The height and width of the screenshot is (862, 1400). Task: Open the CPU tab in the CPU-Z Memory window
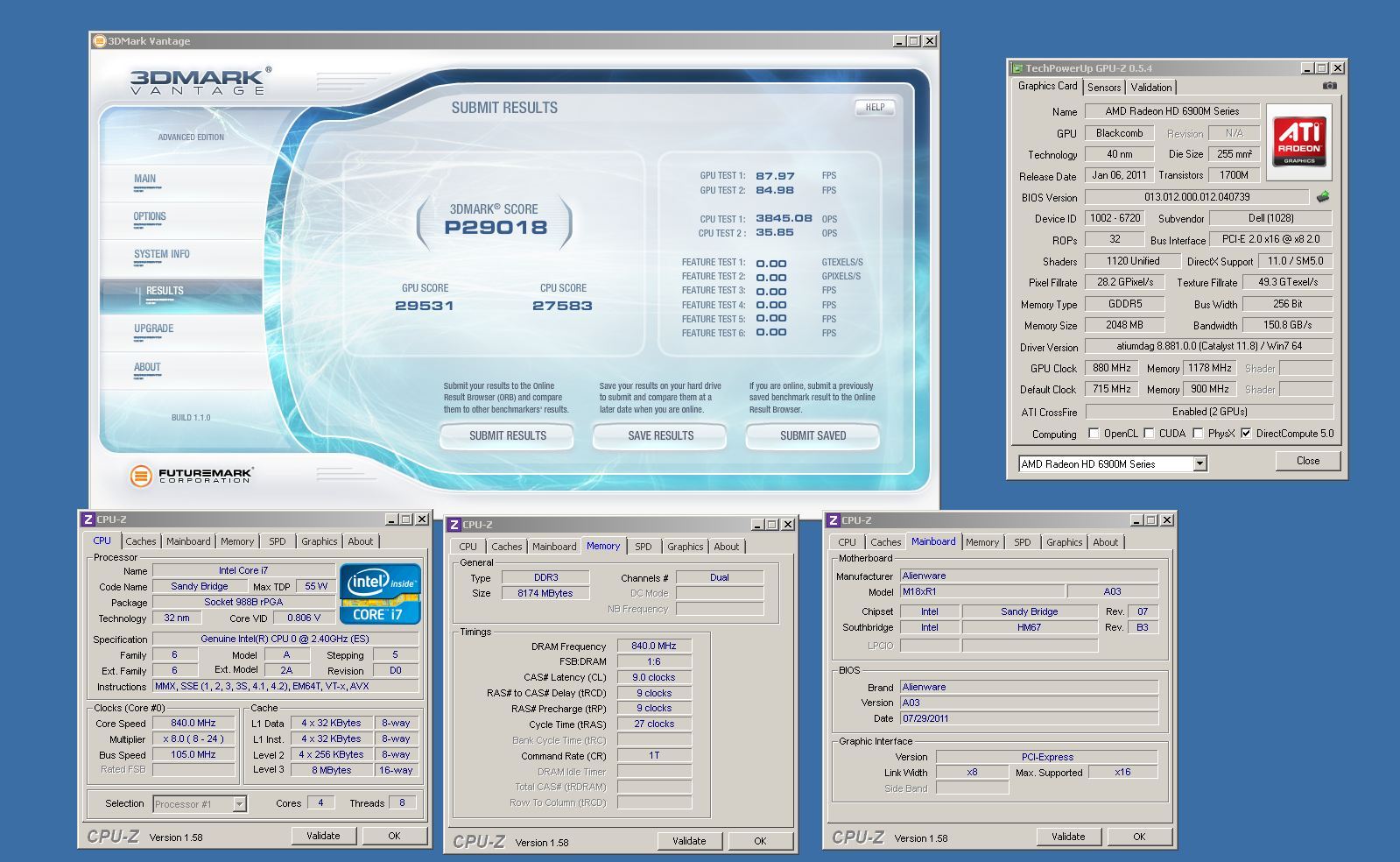pos(468,547)
